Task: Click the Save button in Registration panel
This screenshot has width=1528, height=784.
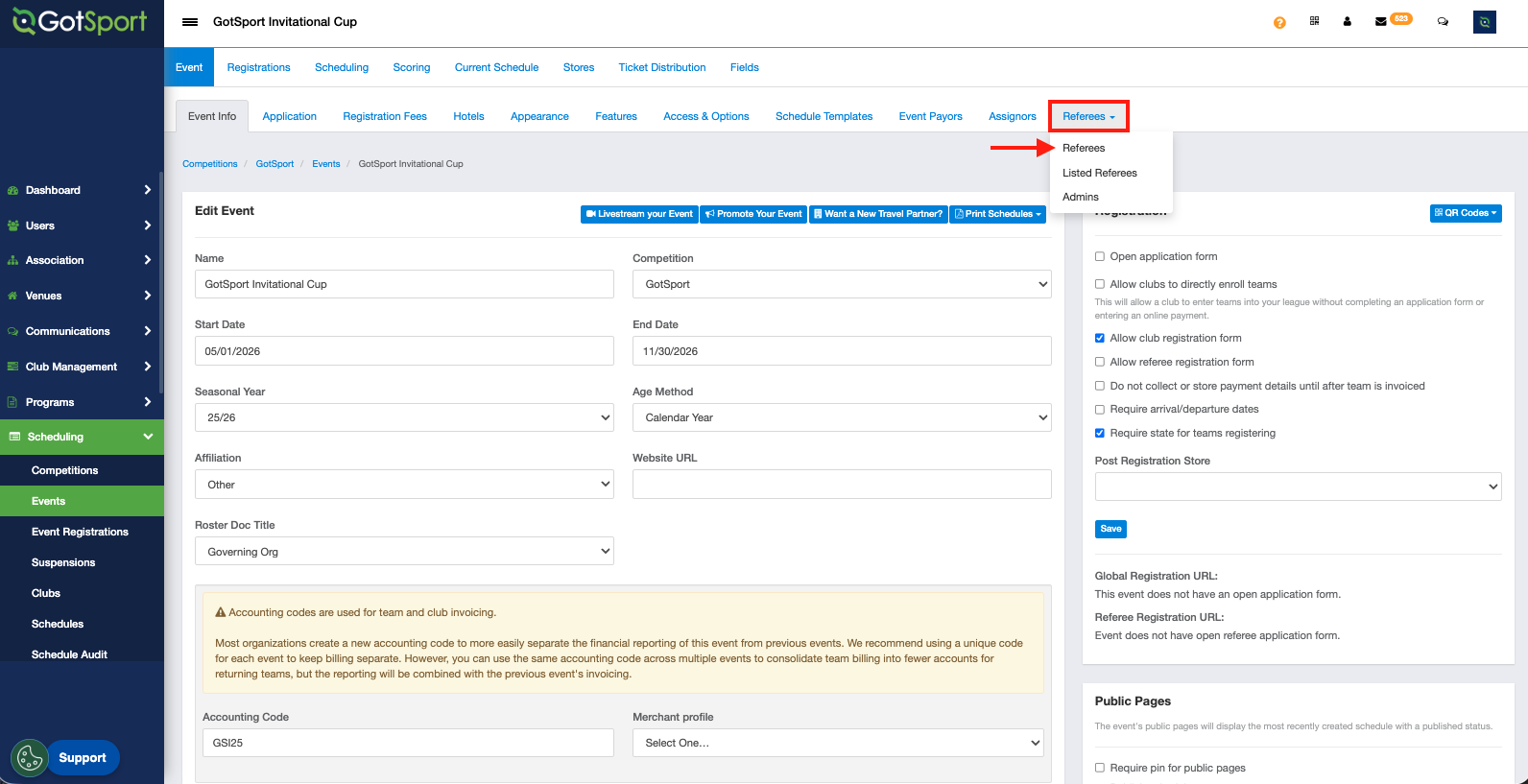Action: (1110, 529)
